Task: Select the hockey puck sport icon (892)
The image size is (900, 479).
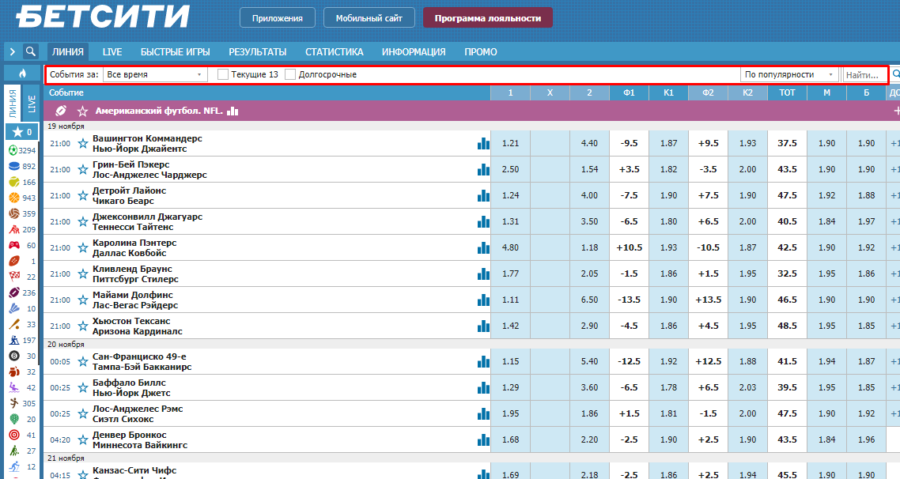Action: pos(12,166)
